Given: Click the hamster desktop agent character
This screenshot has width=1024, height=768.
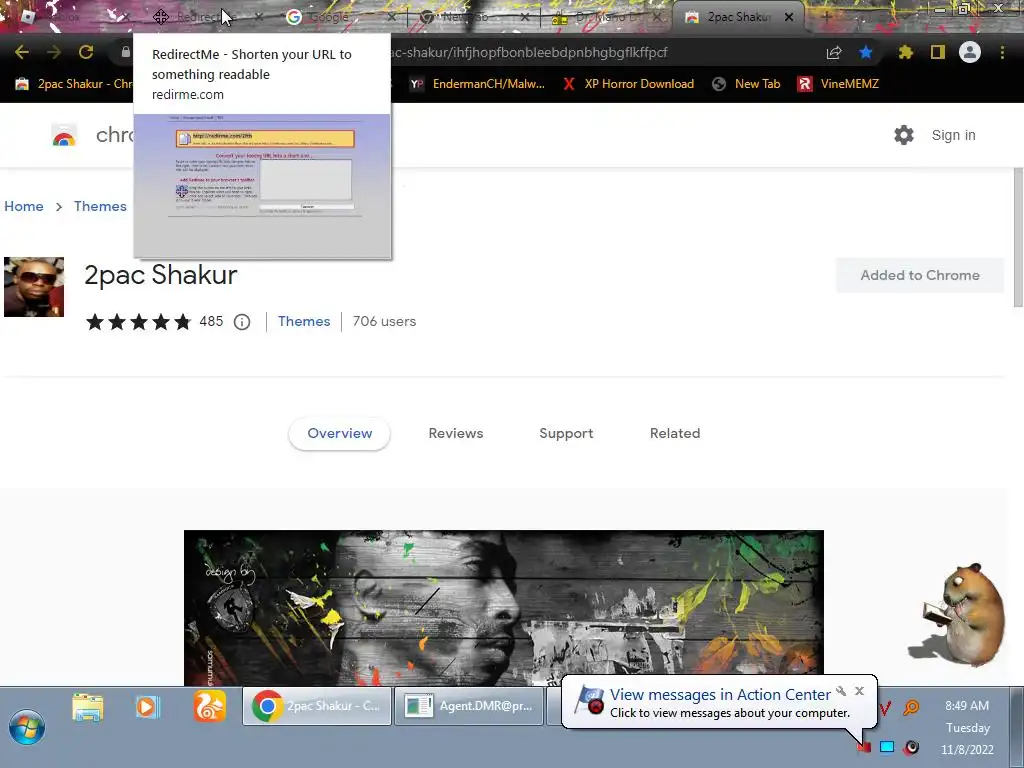Looking at the screenshot, I should tap(957, 616).
